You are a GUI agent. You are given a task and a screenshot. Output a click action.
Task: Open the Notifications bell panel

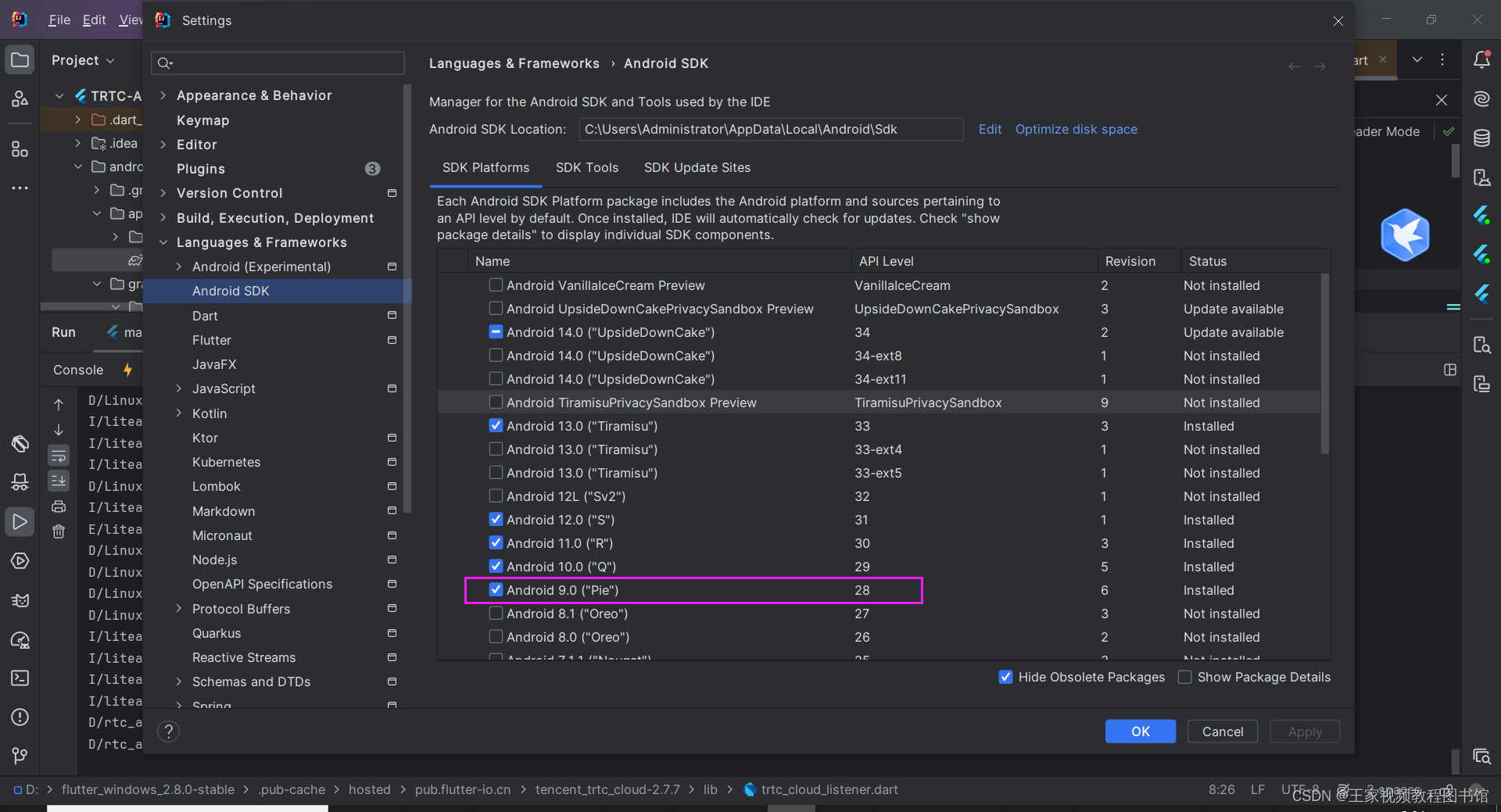click(x=1482, y=59)
